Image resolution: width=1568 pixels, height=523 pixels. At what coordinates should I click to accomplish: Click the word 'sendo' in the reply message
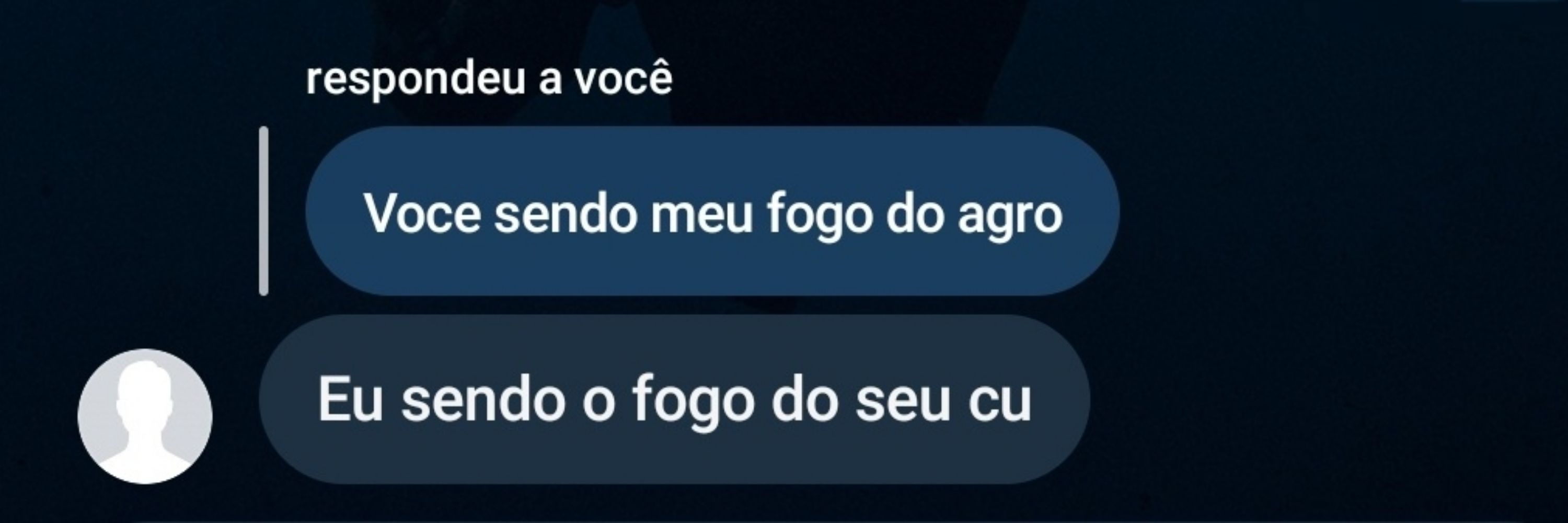click(483, 400)
